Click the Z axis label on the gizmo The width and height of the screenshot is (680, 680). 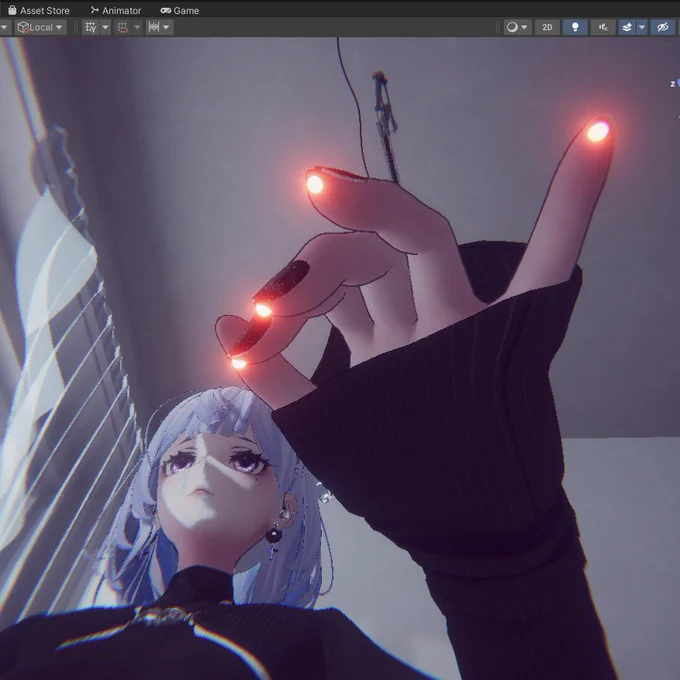(673, 84)
